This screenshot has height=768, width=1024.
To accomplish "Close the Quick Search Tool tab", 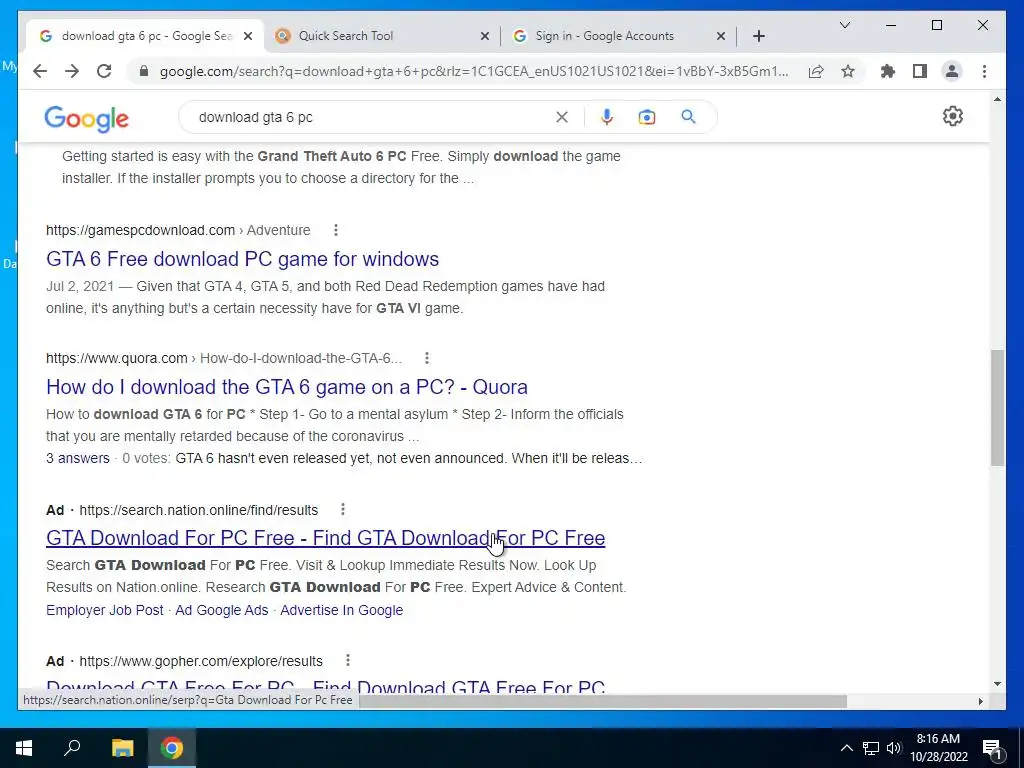I will point(485,36).
